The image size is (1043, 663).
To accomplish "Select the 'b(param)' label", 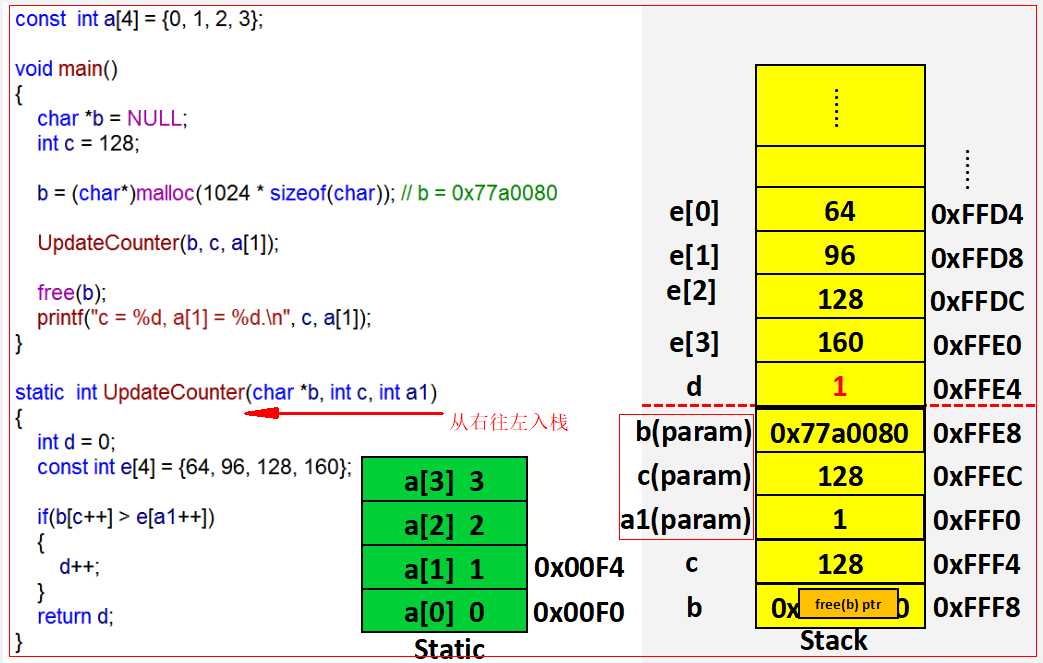I will [693, 432].
